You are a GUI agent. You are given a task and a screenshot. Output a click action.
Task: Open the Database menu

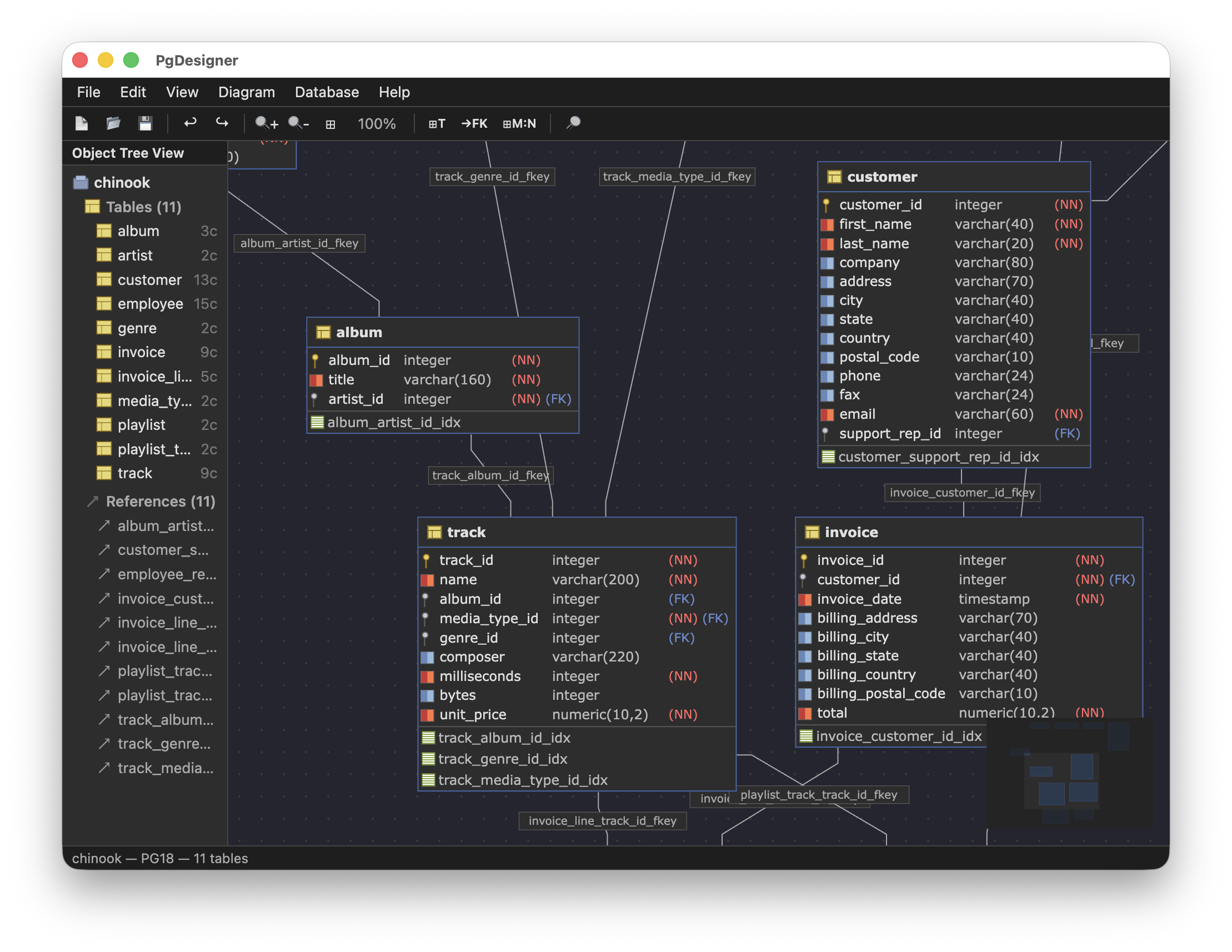pos(327,92)
